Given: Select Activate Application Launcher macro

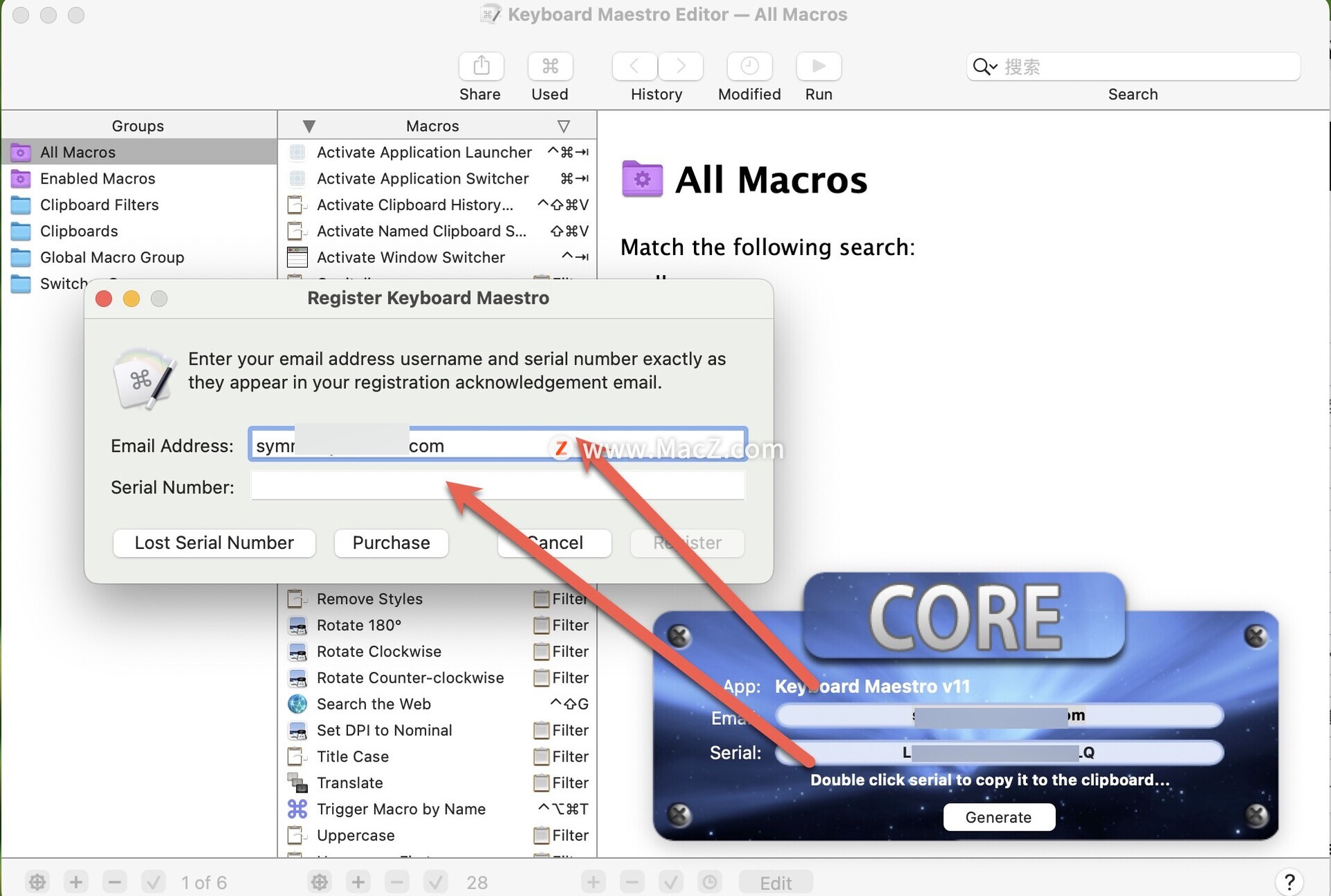Looking at the screenshot, I should click(437, 152).
